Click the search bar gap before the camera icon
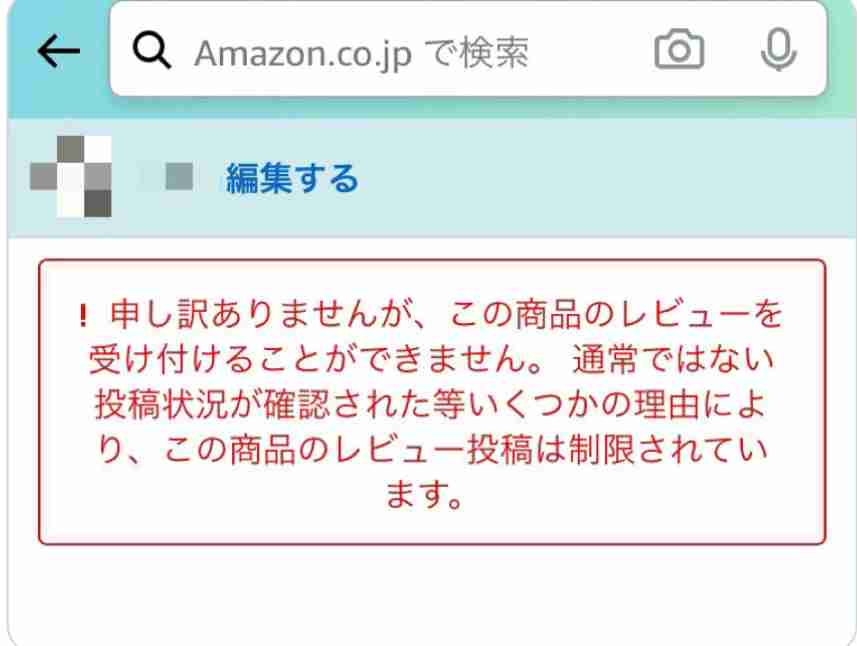The height and width of the screenshot is (646, 857). tap(590, 50)
